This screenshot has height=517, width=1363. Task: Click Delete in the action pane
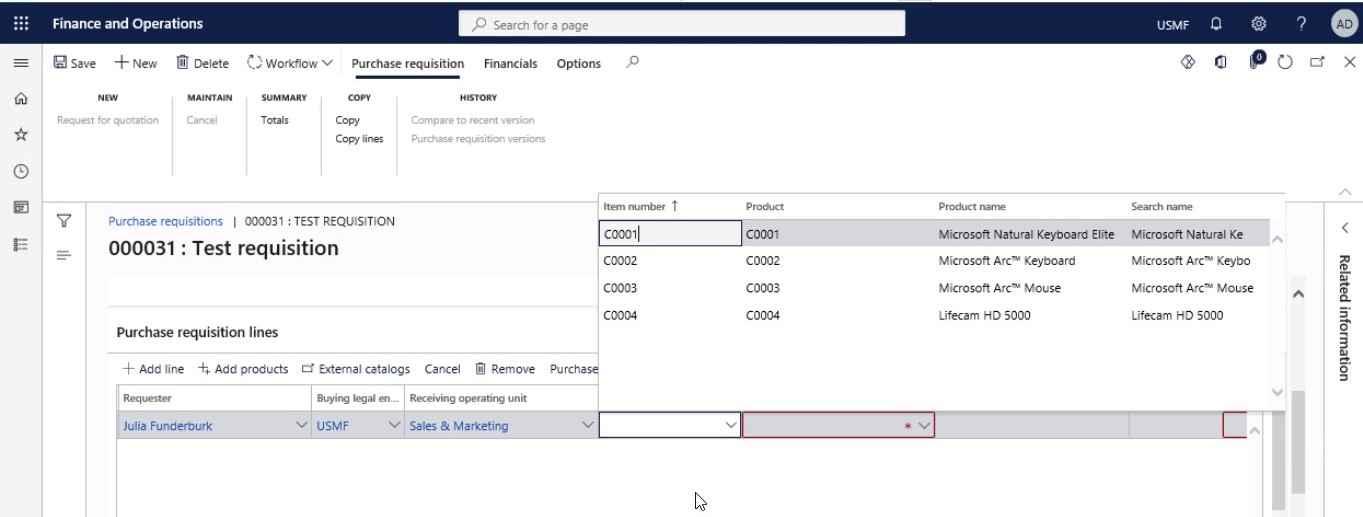pyautogui.click(x=203, y=63)
